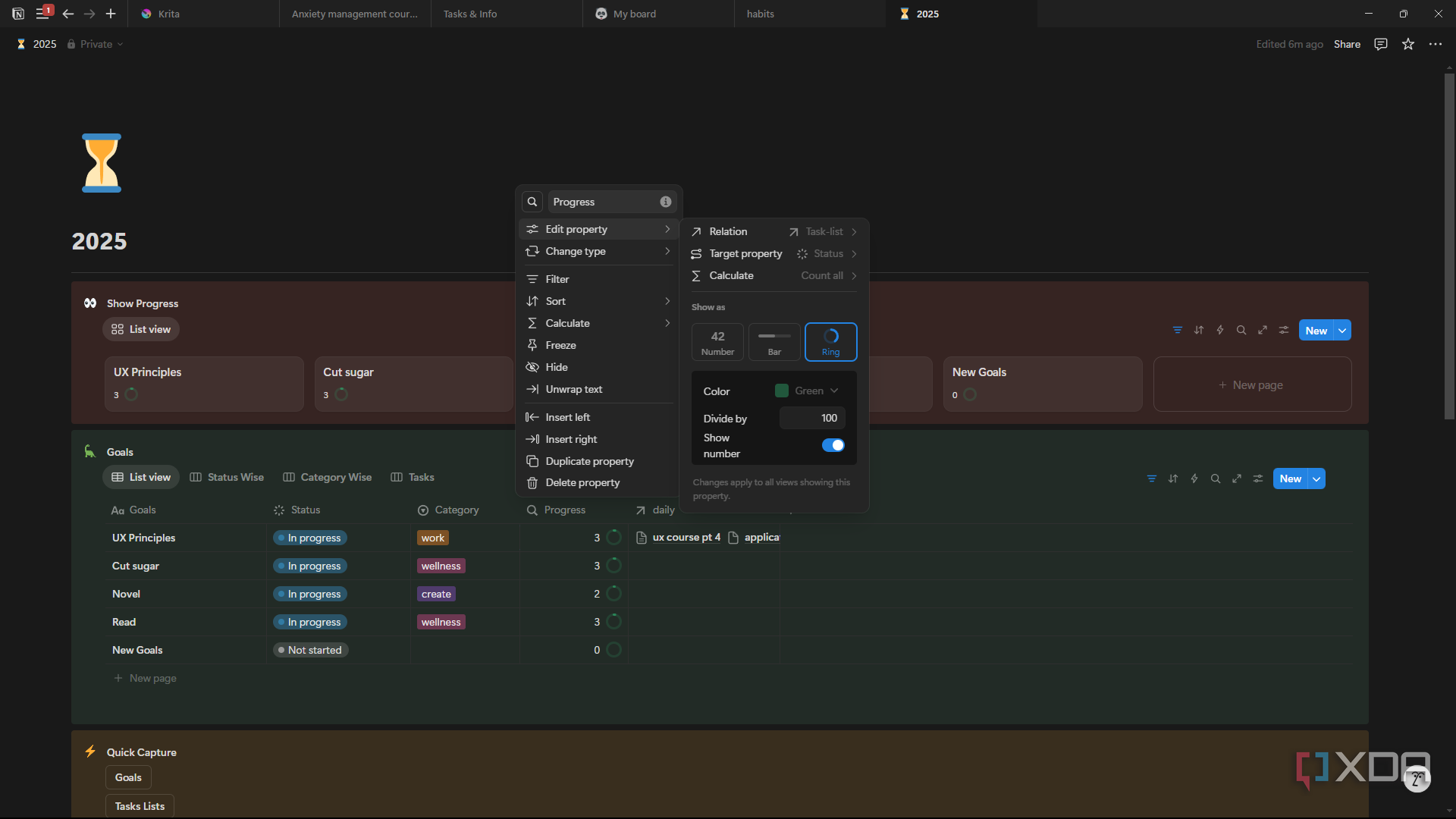This screenshot has height=819, width=1456.
Task: Toggle the Show number switch
Action: [x=833, y=445]
